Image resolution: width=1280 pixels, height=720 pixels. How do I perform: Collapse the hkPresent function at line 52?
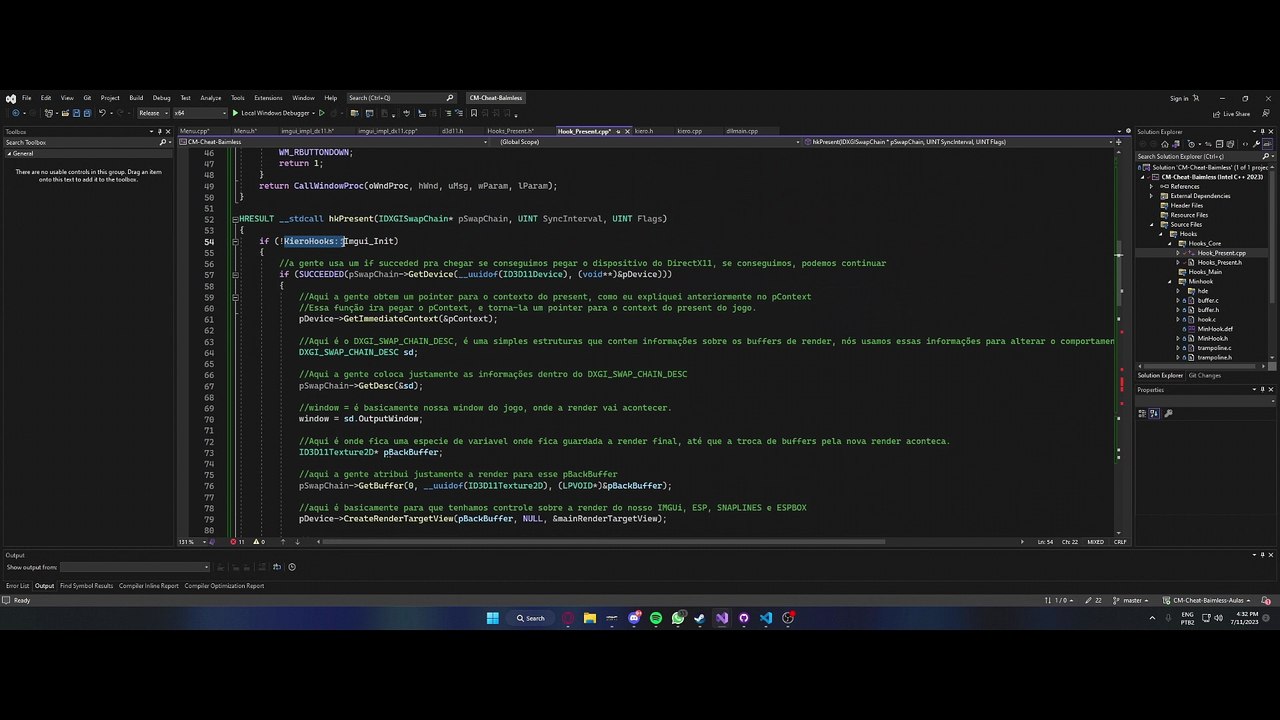(235, 219)
